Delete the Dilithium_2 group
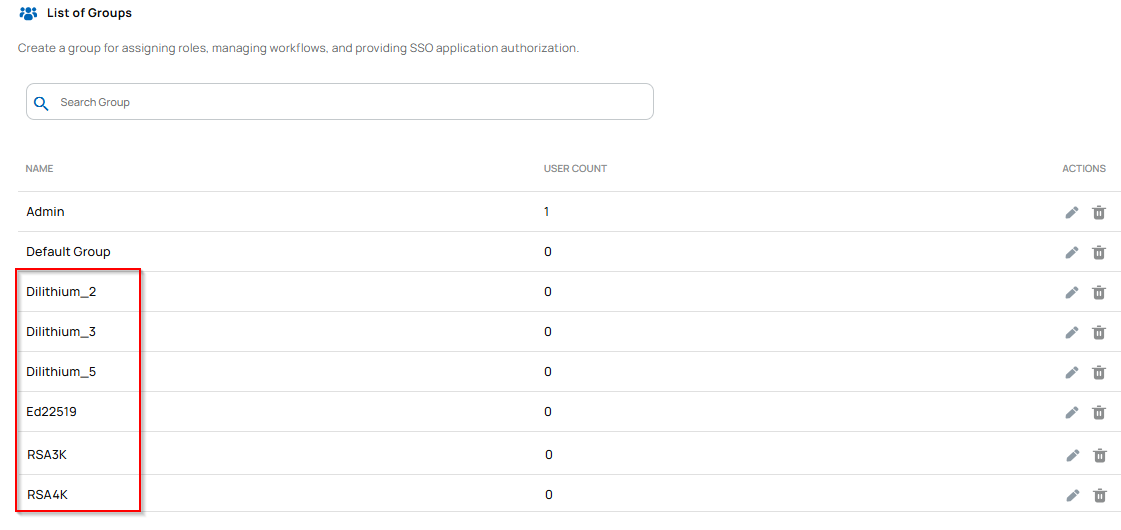 (1098, 292)
